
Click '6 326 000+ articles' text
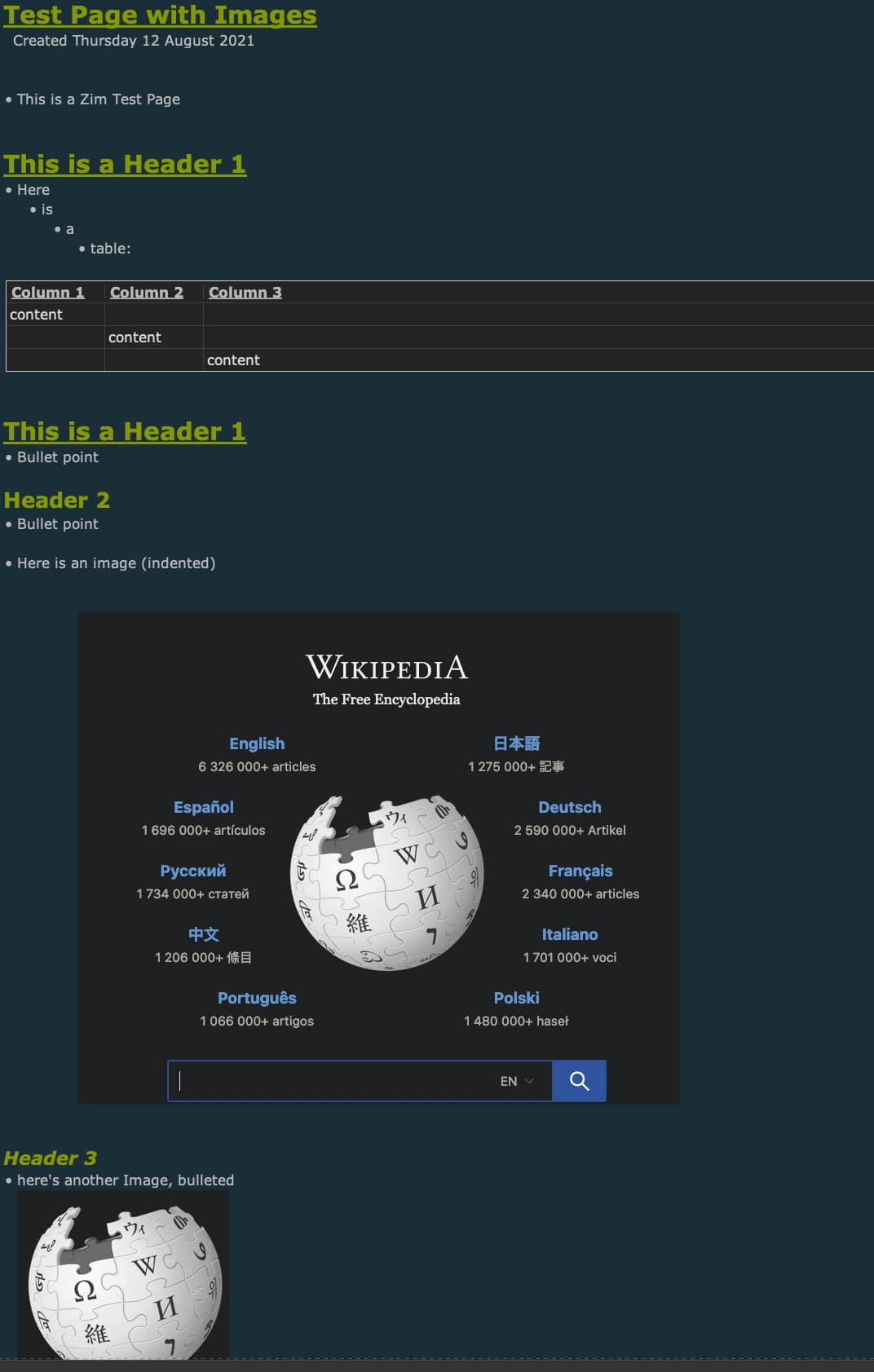click(257, 766)
